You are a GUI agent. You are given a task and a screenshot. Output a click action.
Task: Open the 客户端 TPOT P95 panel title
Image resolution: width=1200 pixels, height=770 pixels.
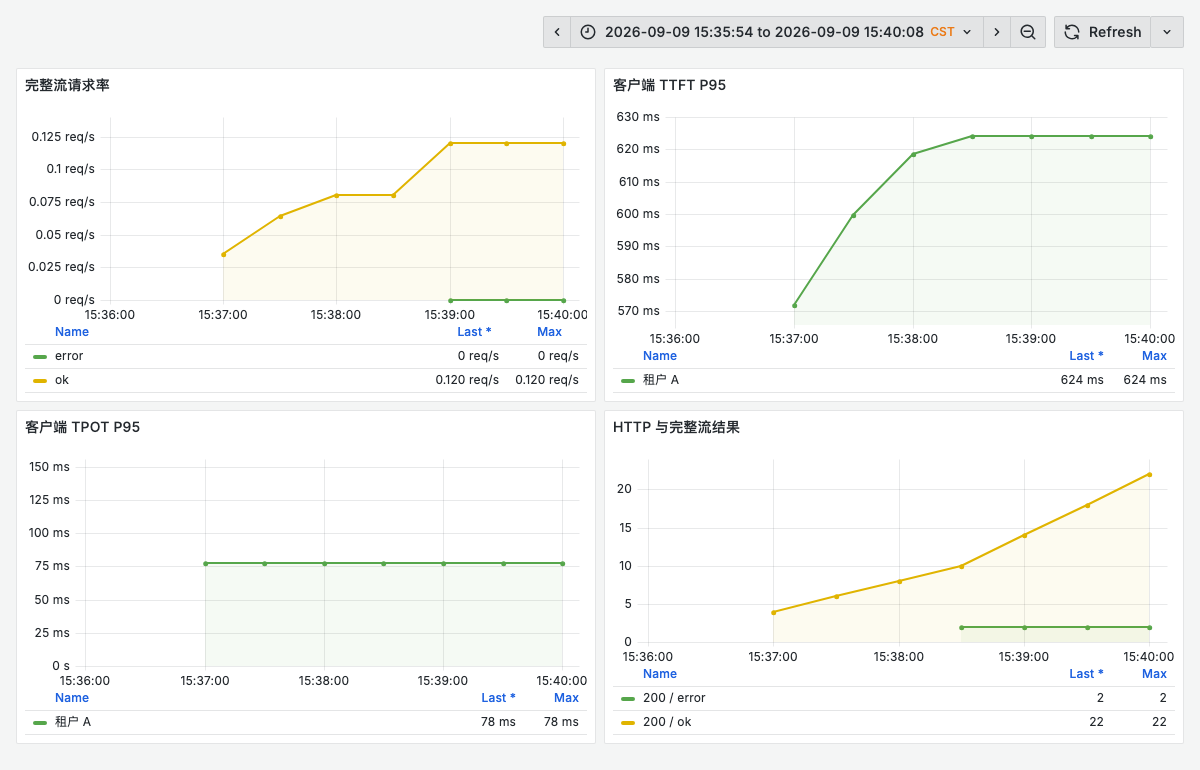[82, 427]
